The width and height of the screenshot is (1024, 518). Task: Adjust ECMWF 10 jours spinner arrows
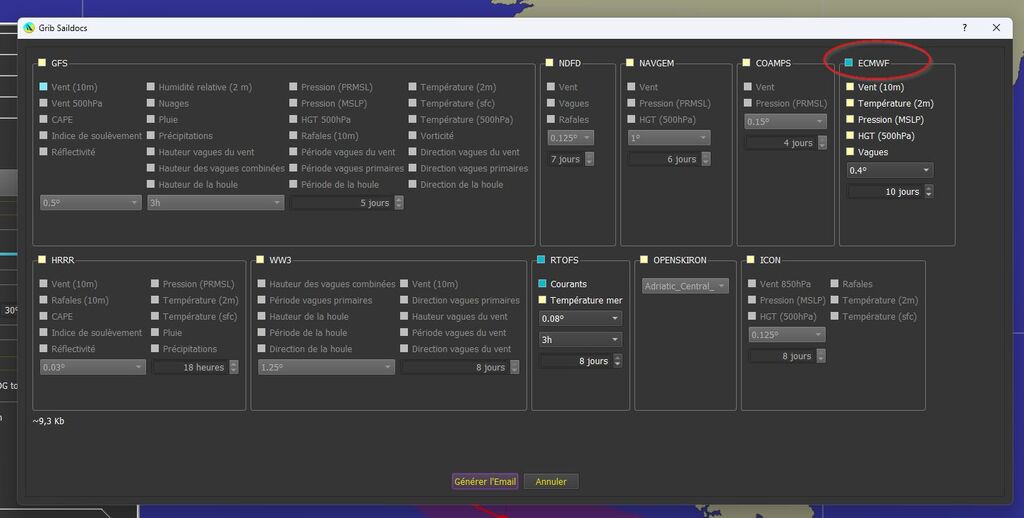point(929,191)
